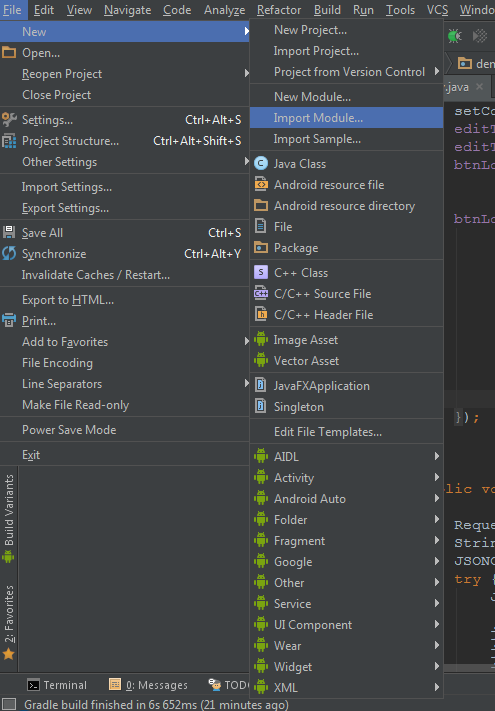
Task: Click the Save All disk icon
Action: tap(9, 233)
